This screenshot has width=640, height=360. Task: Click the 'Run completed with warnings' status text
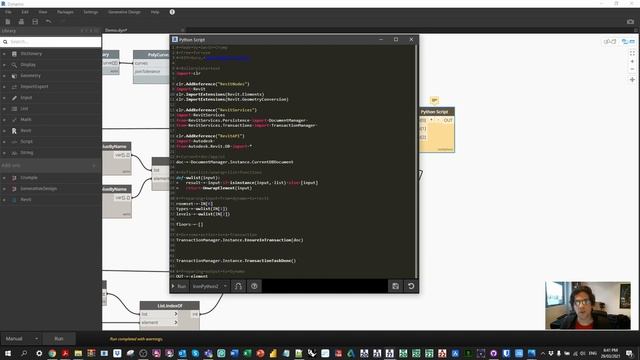pos(136,339)
